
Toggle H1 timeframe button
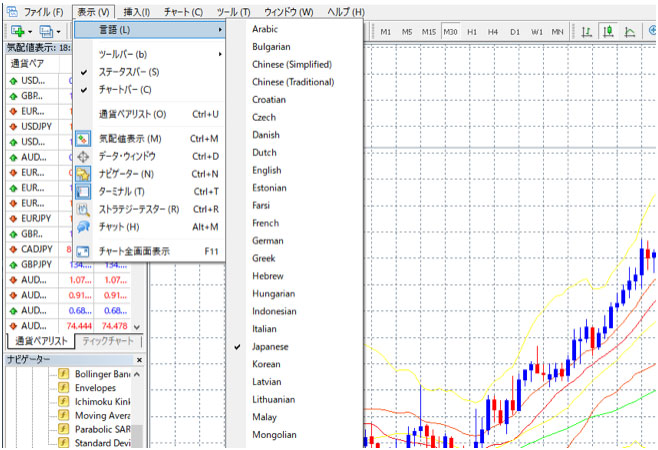pos(472,32)
